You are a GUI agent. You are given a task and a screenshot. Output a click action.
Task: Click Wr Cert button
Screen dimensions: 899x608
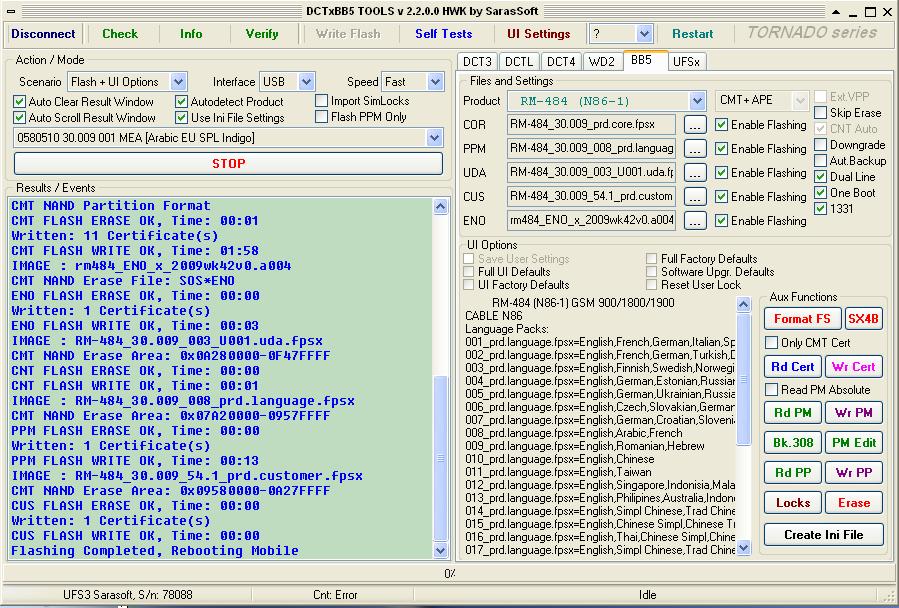coord(854,367)
